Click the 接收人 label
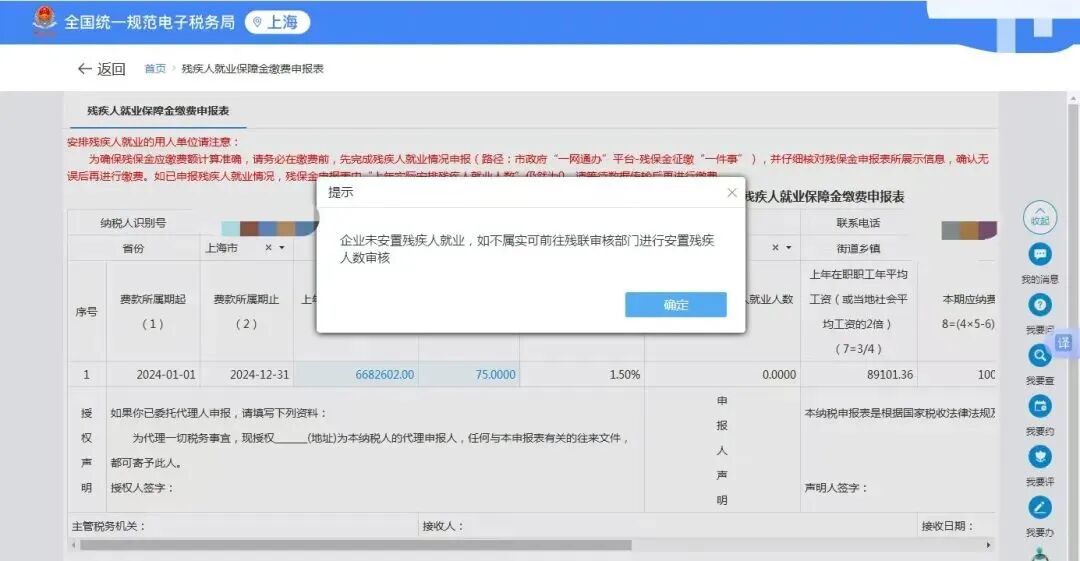The height and width of the screenshot is (561, 1080). pyautogui.click(x=443, y=526)
